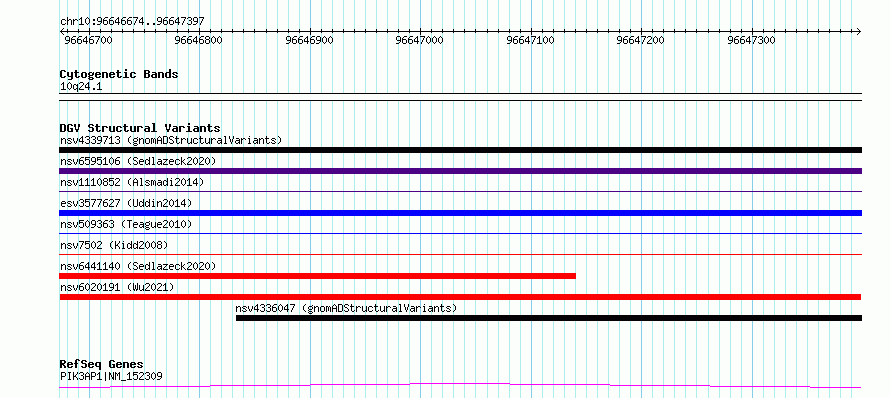Open the nsv6020191 (Wu2021) label
This screenshot has width=890, height=398.
pos(117,287)
